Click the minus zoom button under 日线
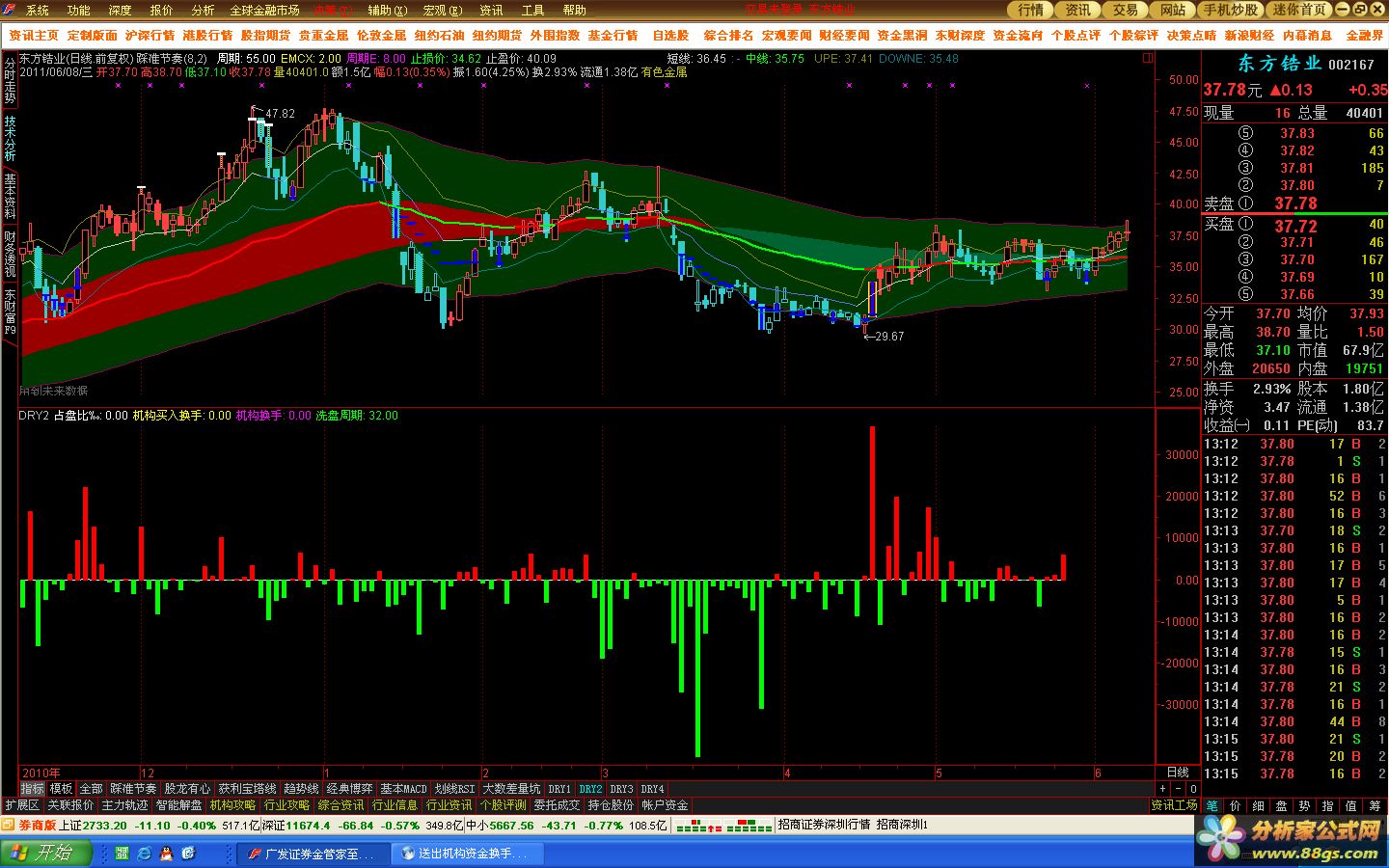The height and width of the screenshot is (868, 1389). 1178,789
